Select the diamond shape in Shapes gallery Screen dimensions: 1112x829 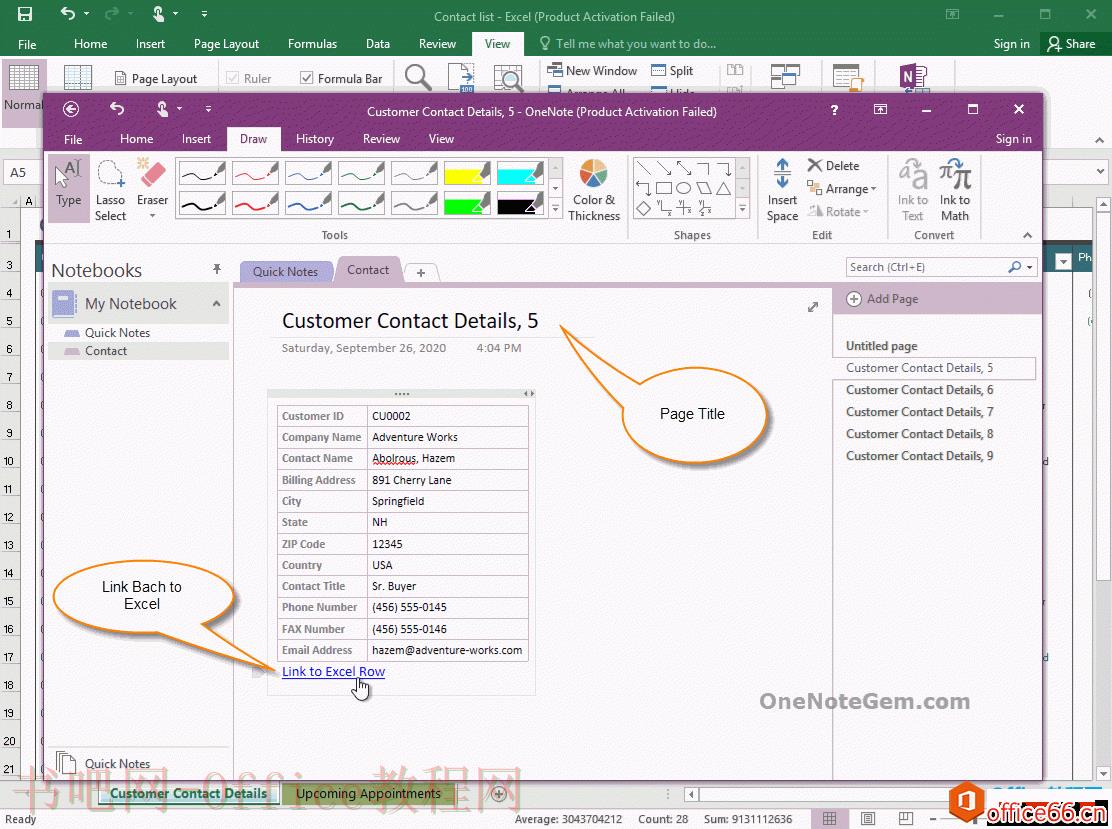click(x=643, y=208)
